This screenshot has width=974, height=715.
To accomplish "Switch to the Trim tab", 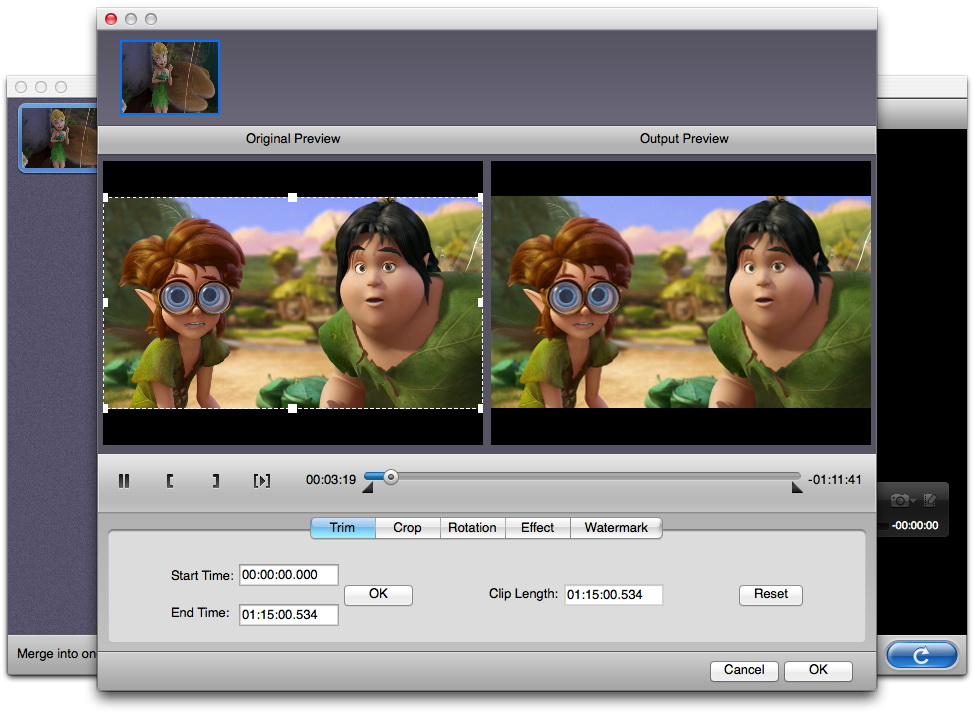I will [342, 527].
